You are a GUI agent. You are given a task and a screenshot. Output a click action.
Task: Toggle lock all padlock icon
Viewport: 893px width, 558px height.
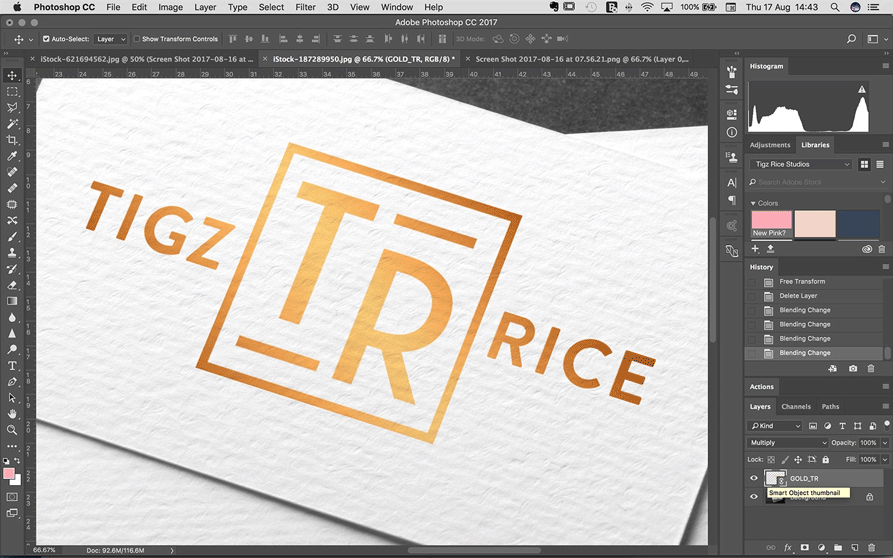(826, 459)
